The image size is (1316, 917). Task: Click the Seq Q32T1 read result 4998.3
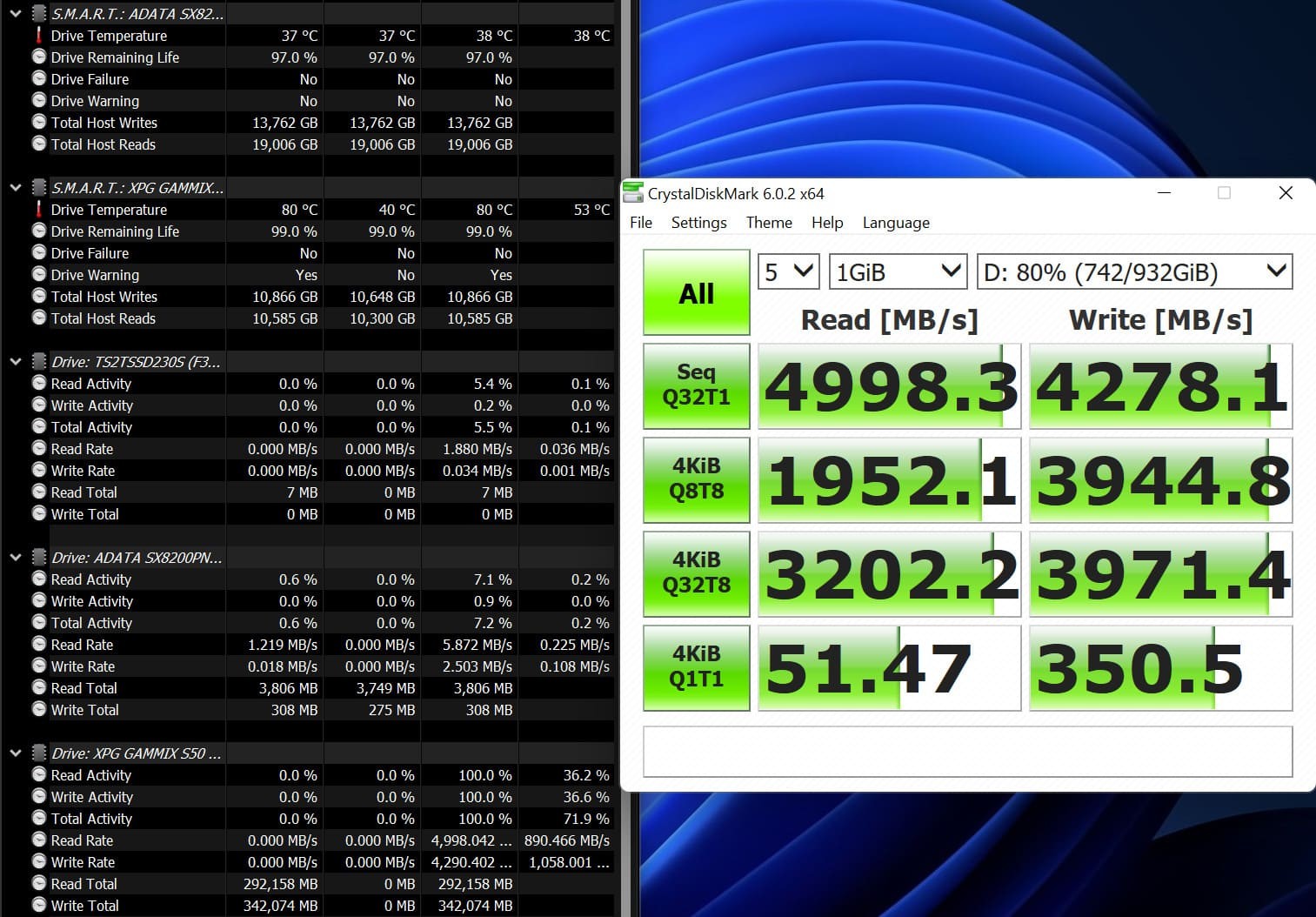click(x=890, y=386)
